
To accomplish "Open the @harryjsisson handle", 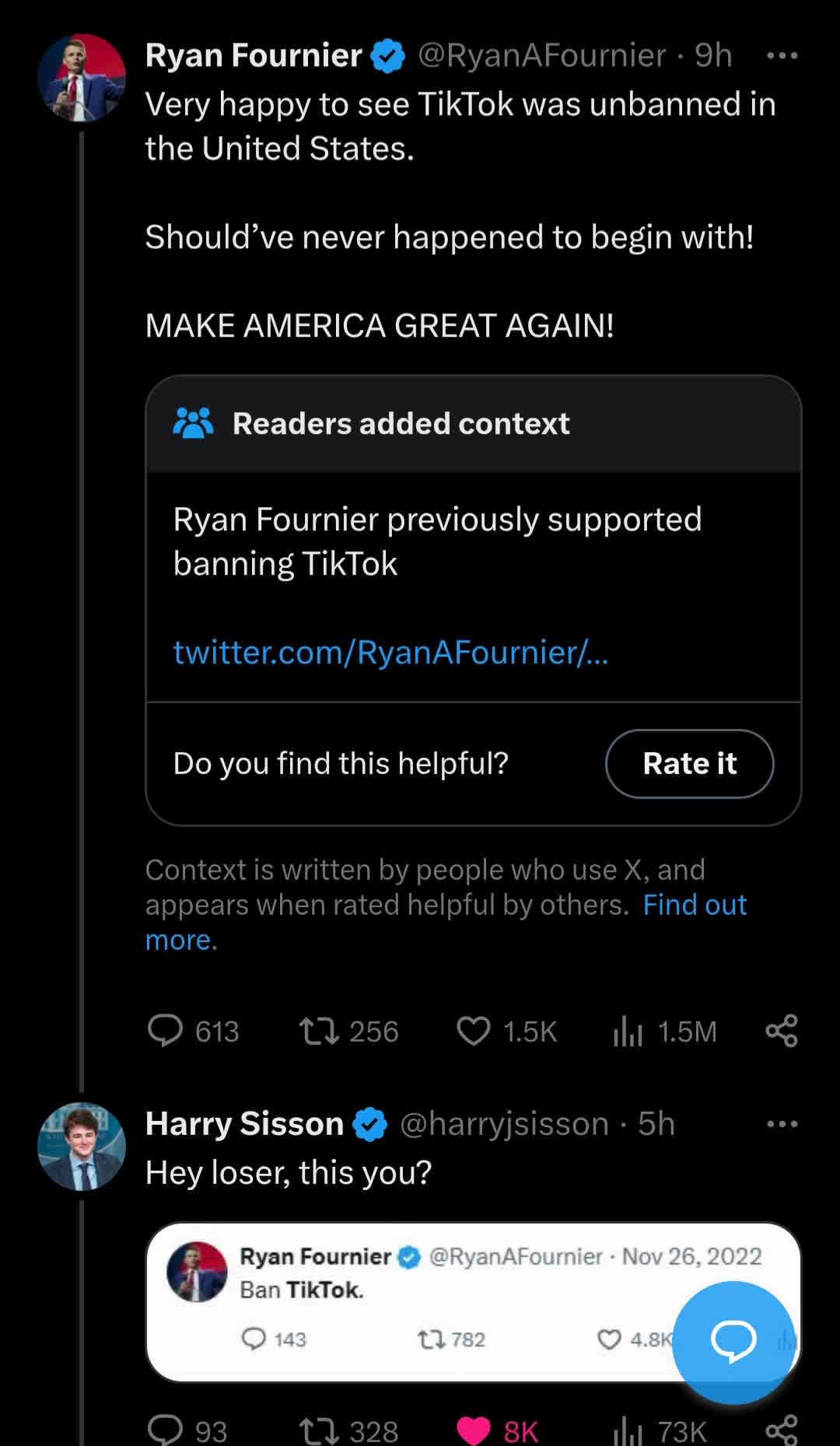I will coord(504,1124).
